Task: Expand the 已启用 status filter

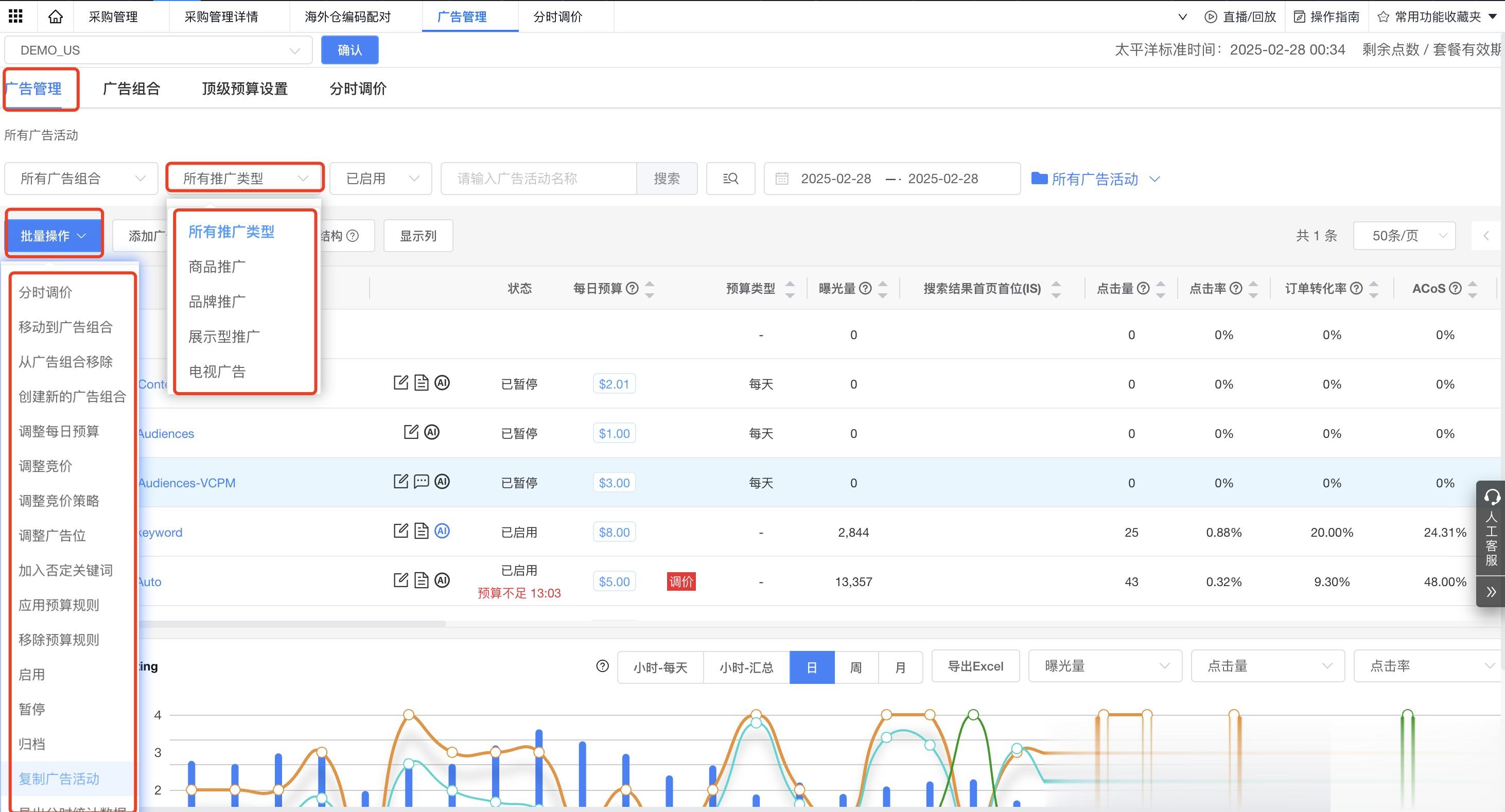Action: (380, 178)
